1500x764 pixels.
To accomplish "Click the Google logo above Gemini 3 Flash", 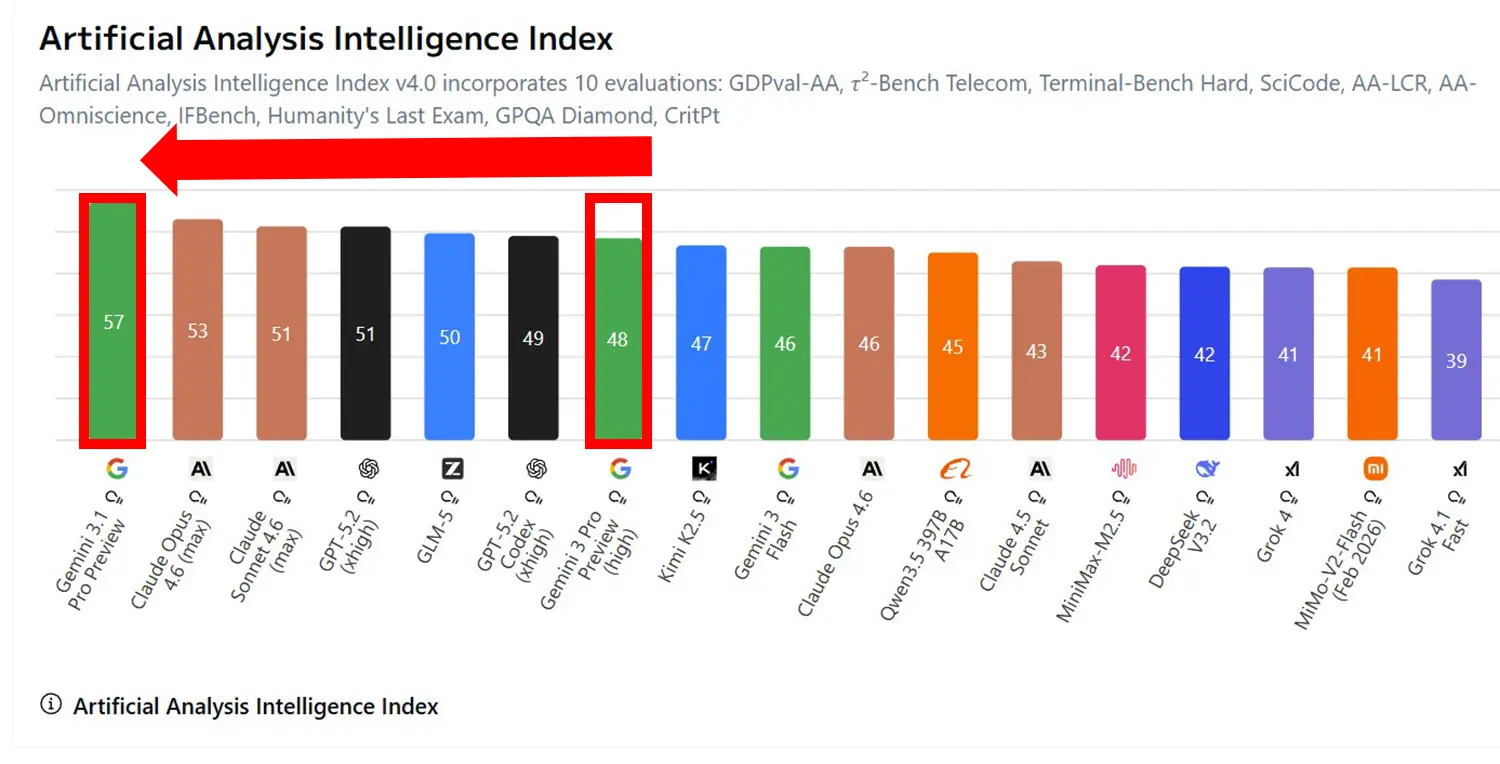I will click(788, 468).
